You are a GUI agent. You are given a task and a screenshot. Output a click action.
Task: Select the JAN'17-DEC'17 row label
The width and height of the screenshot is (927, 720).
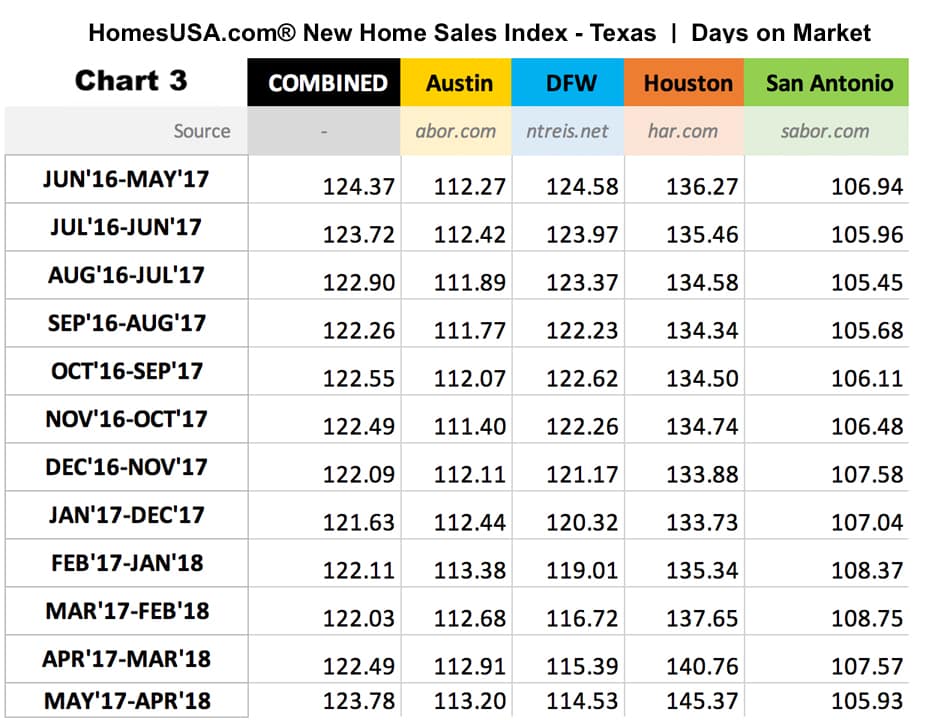[x=126, y=515]
